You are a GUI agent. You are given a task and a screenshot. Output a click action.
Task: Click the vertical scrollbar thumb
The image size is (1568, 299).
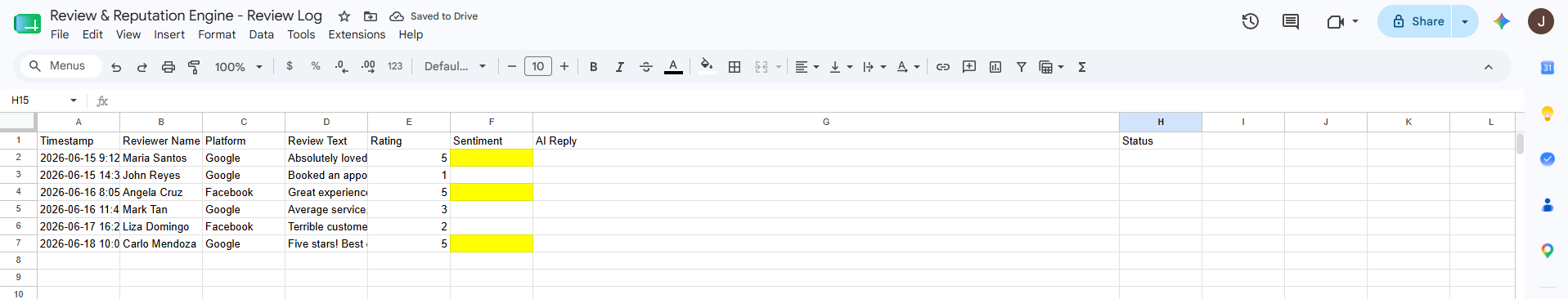pos(1520,144)
